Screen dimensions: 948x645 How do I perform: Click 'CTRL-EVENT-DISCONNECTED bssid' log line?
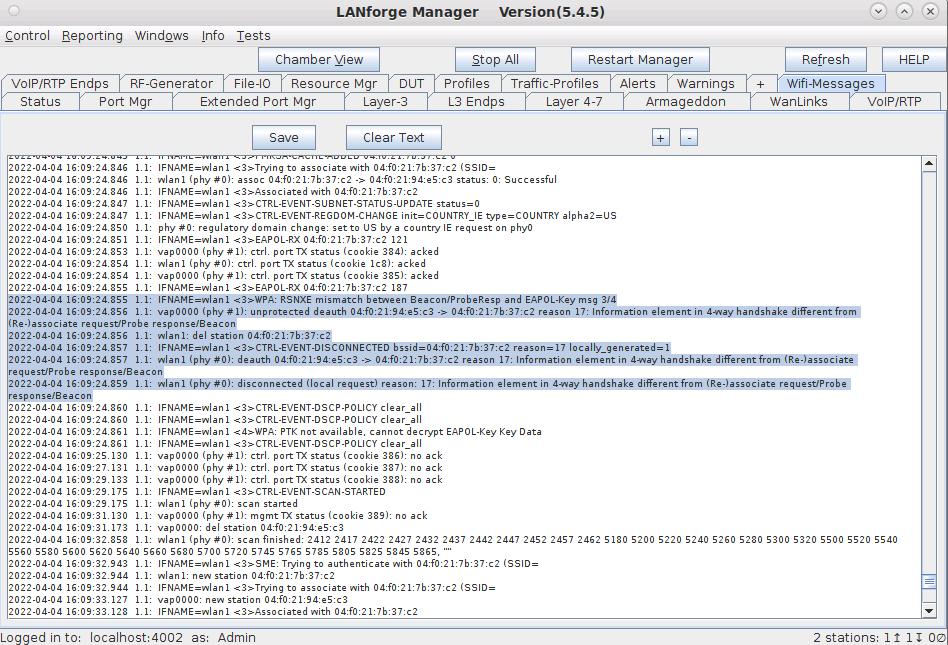[339, 348]
